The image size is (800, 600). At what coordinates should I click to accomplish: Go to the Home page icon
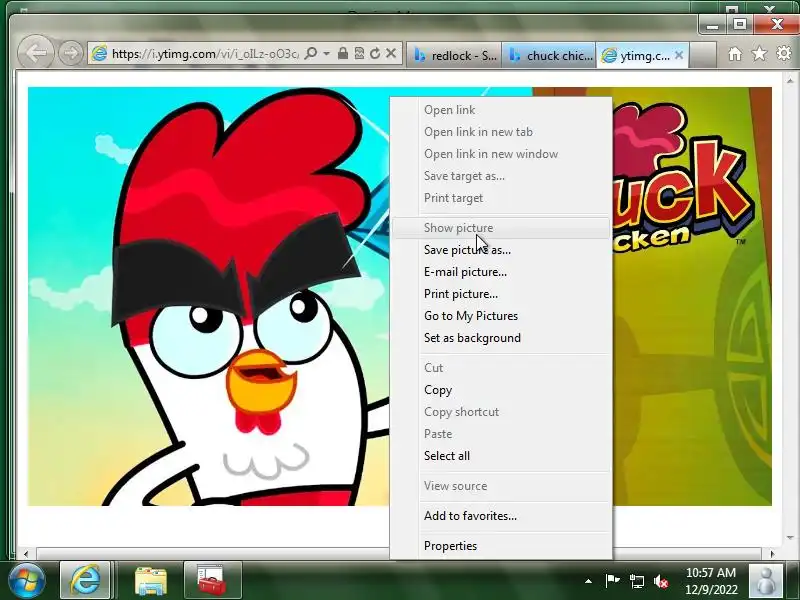735,54
